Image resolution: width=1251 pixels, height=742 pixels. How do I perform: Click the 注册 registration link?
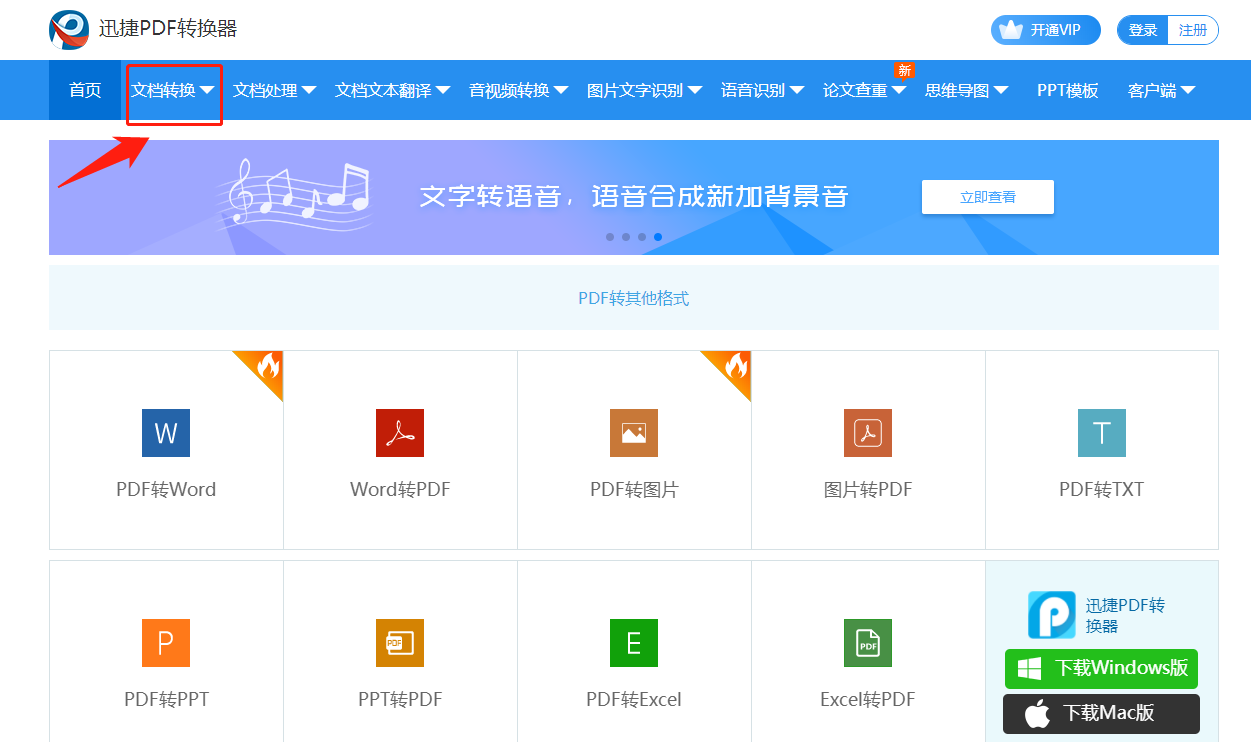tap(1192, 29)
